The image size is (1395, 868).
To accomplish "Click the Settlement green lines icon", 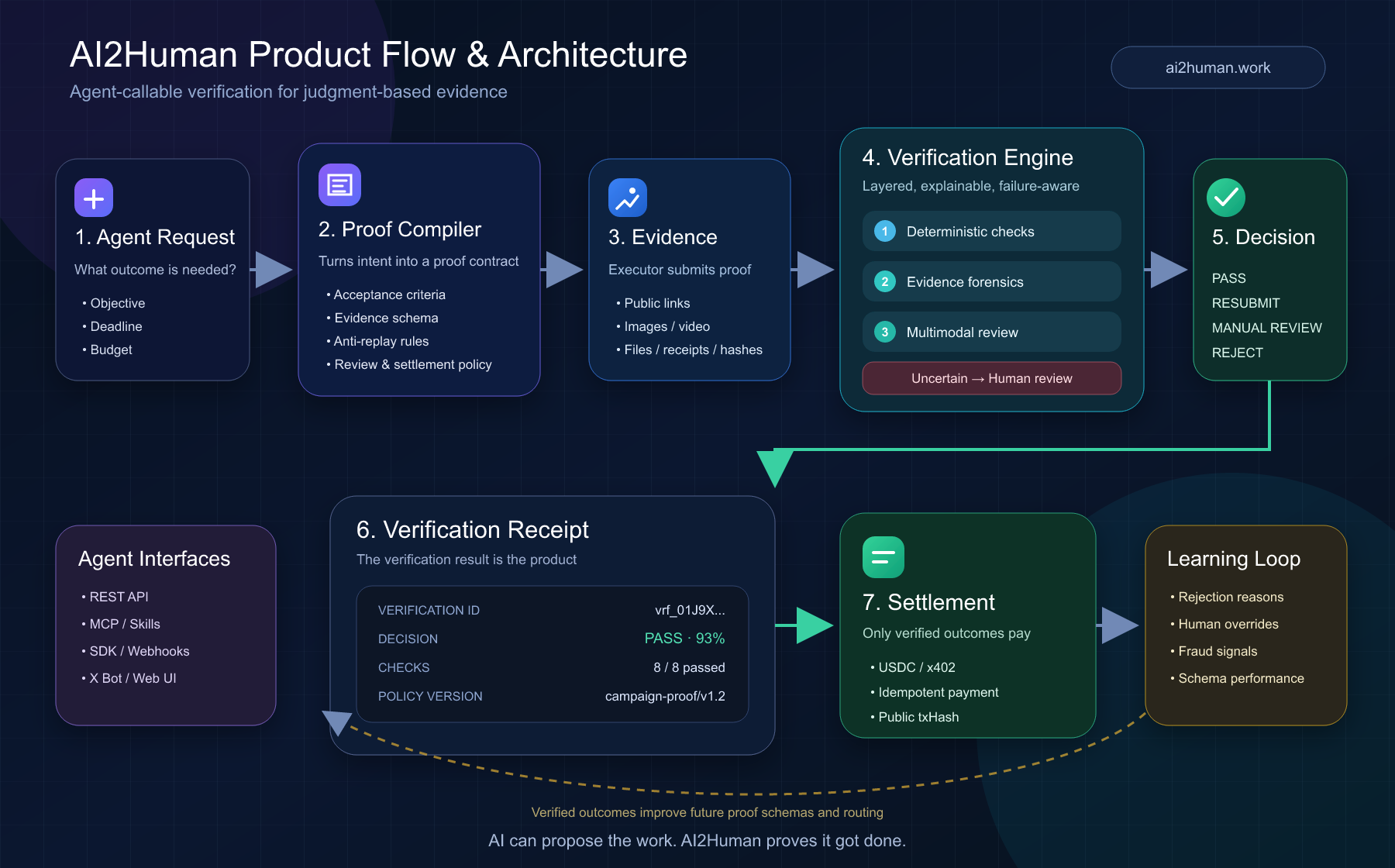I will coord(883,556).
